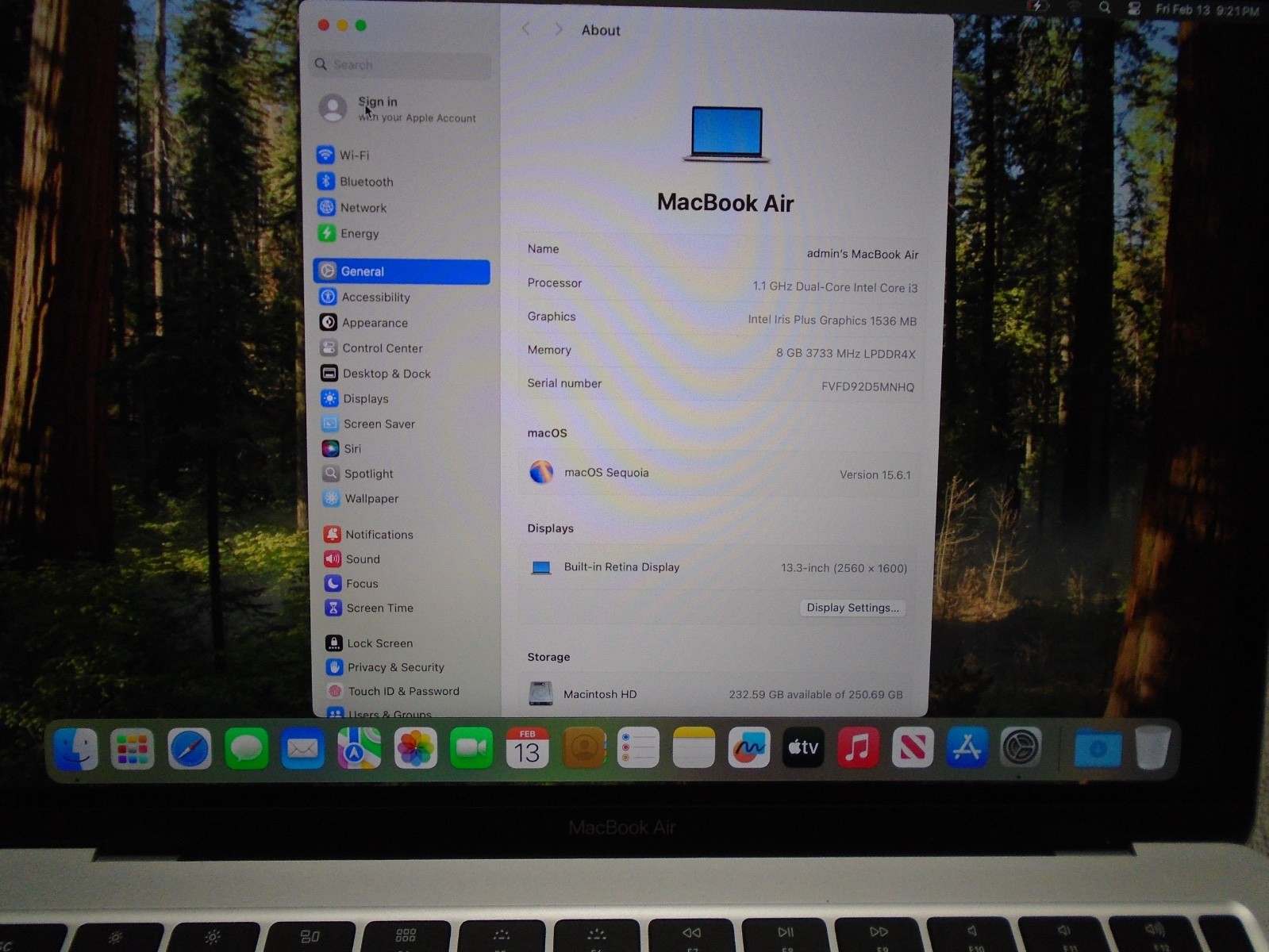Open Control Center from the menu bar

click(1133, 9)
